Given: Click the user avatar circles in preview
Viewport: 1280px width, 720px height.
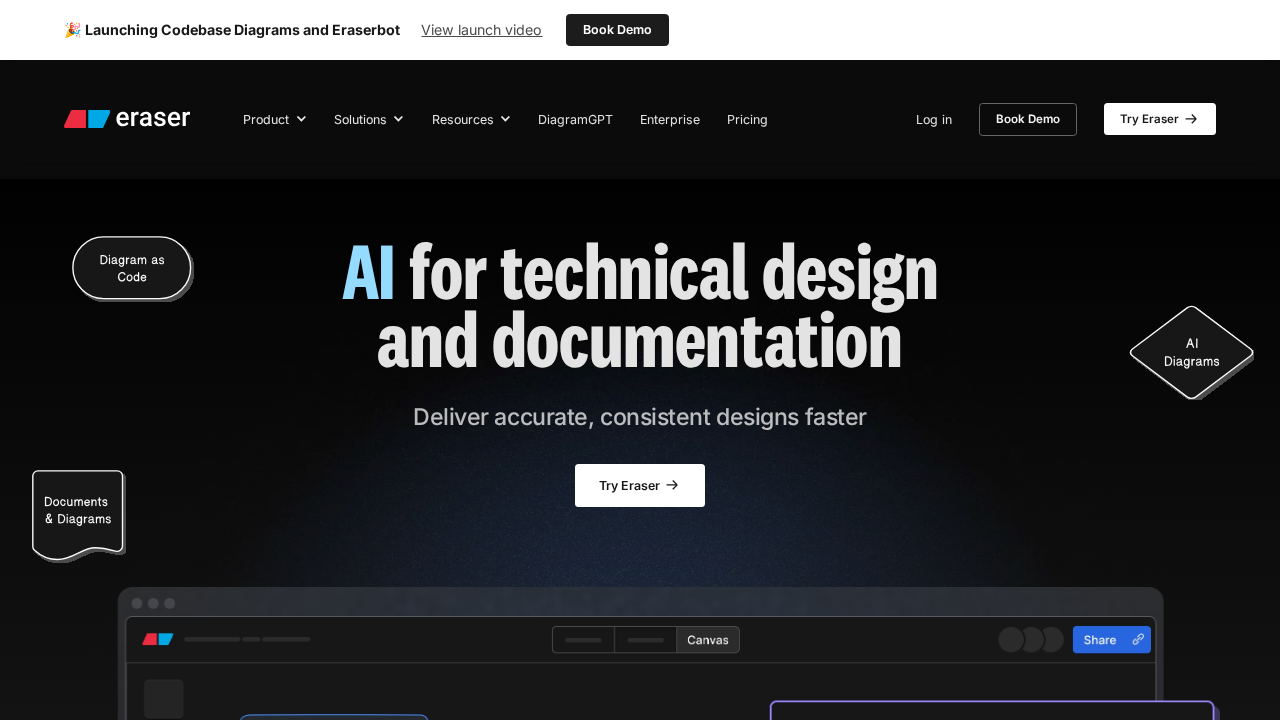Looking at the screenshot, I should [1031, 640].
